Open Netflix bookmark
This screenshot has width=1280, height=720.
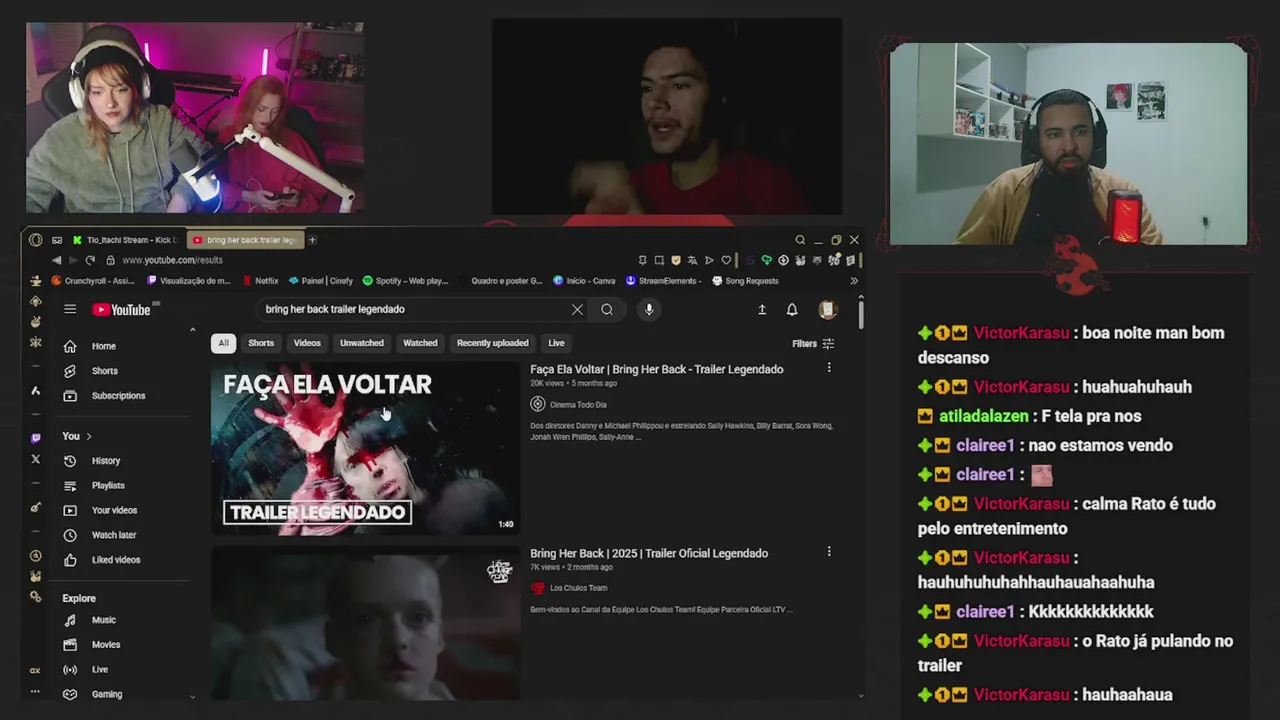click(x=261, y=281)
